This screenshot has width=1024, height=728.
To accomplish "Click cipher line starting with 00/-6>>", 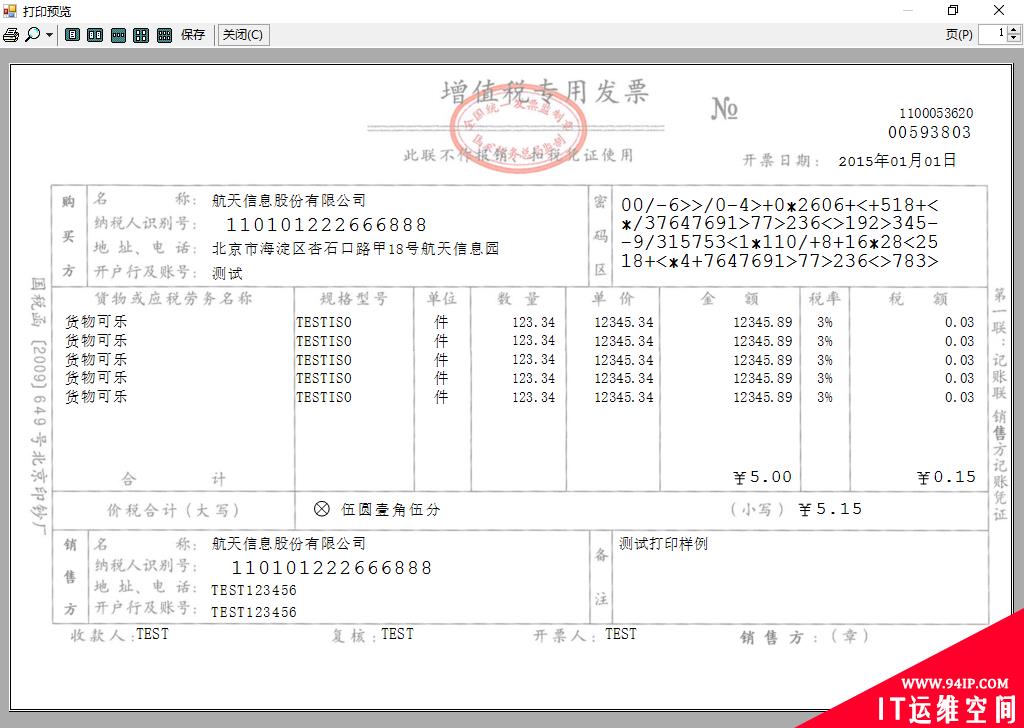I will tap(779, 205).
